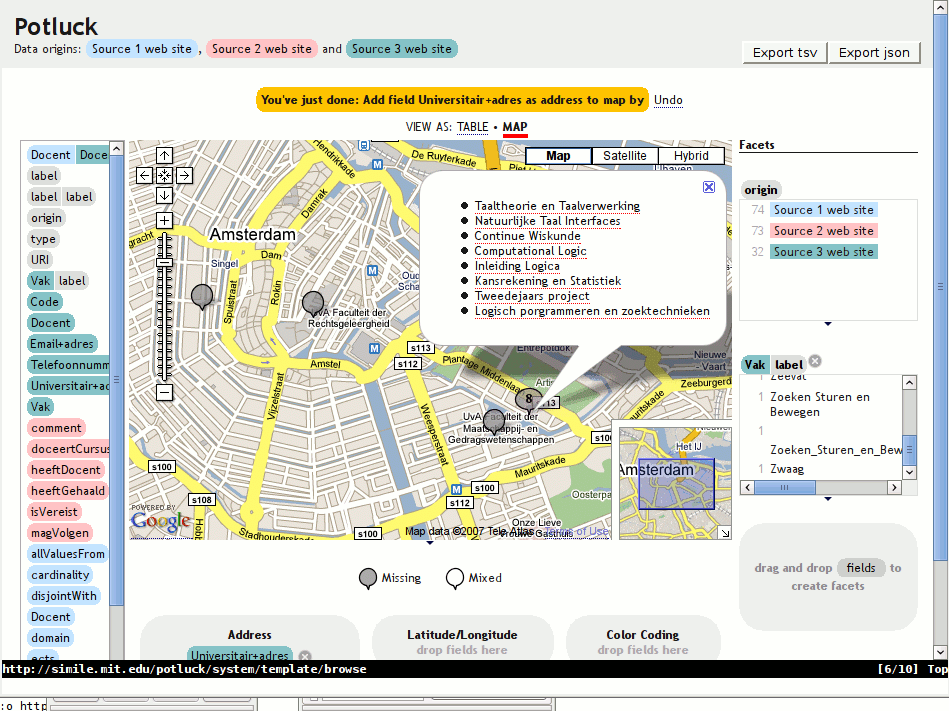Image resolution: width=949 pixels, height=711 pixels.
Task: Switch map to Satellite view
Action: [624, 156]
